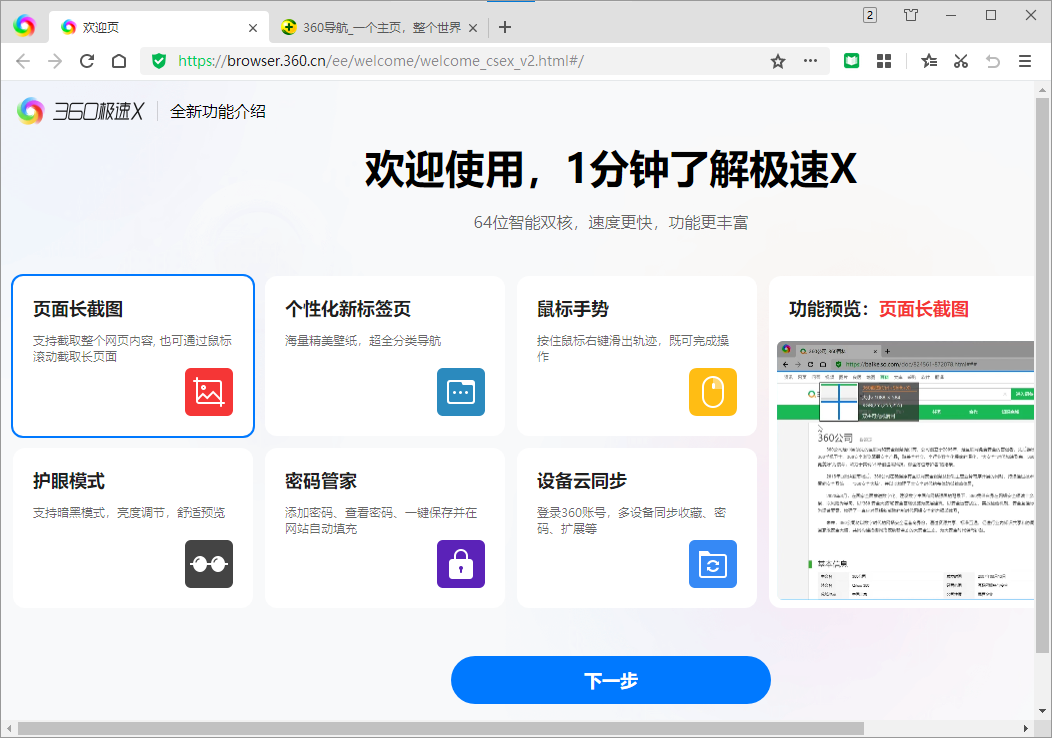Click the blue new tab page icon
This screenshot has width=1052, height=738.
point(461,392)
